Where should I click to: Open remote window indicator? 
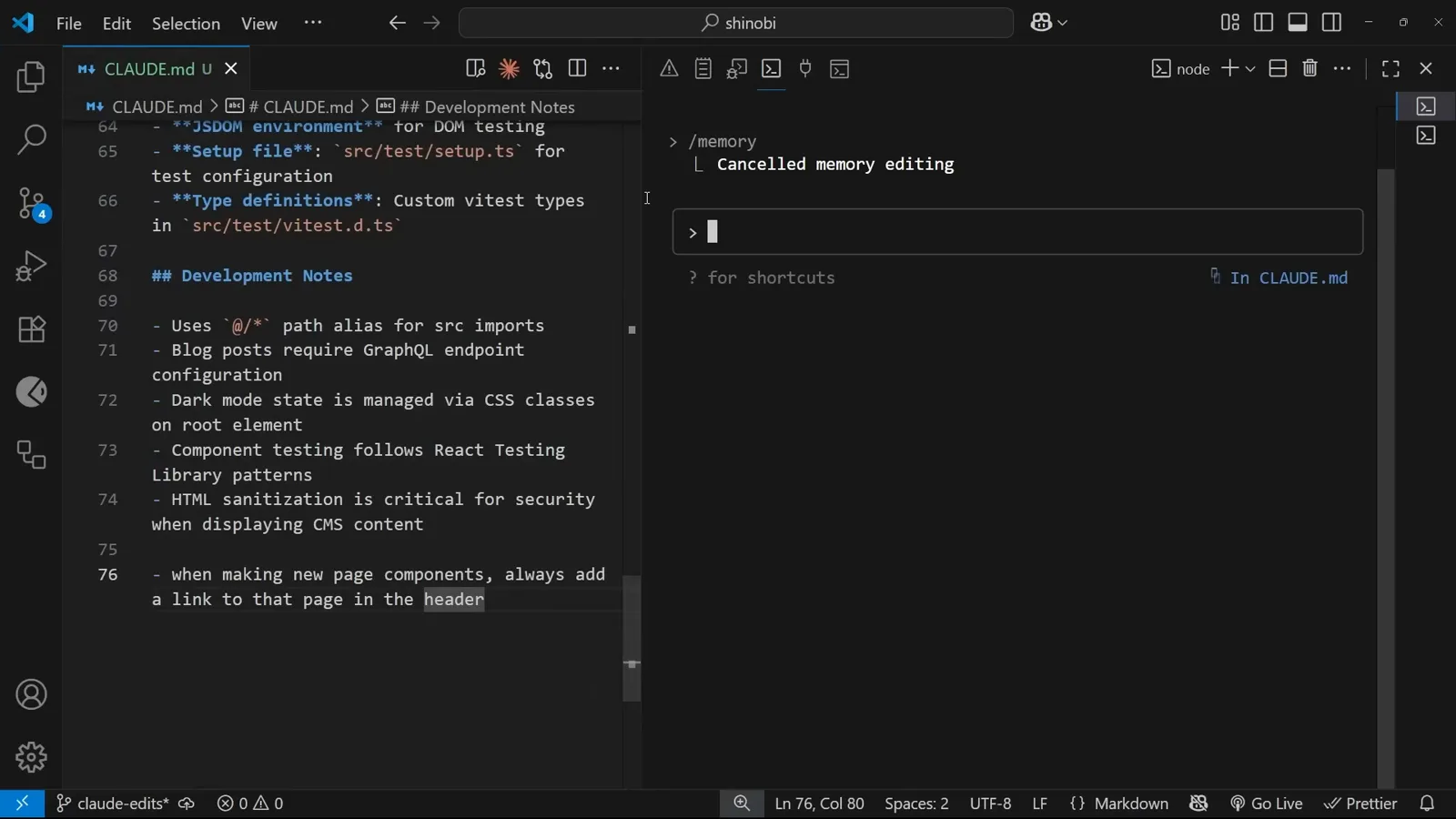[x=22, y=804]
